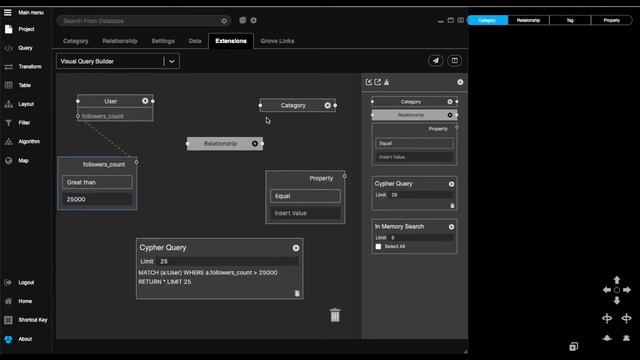This screenshot has height=360, width=640.
Task: Open the Map panel from sidebar
Action: pos(17,160)
